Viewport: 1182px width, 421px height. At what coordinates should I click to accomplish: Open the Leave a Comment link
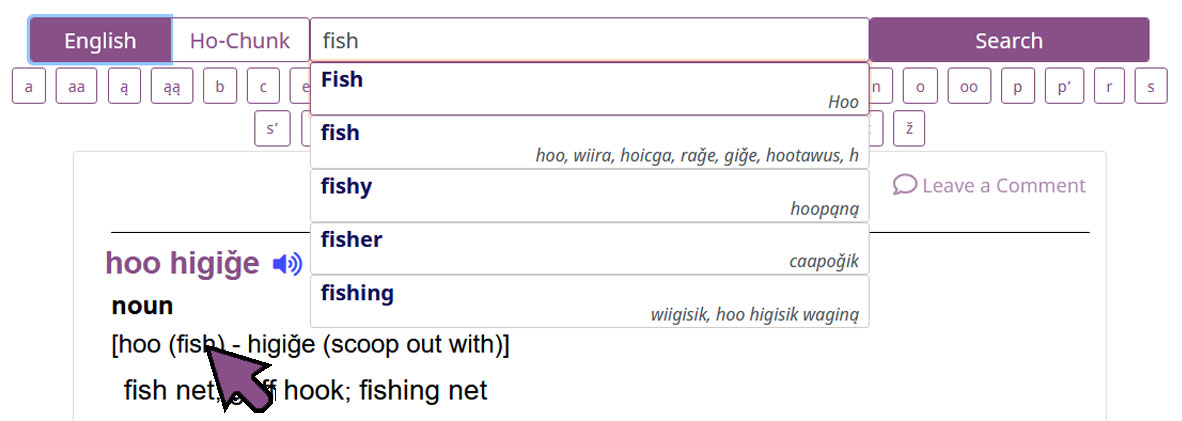1002,186
